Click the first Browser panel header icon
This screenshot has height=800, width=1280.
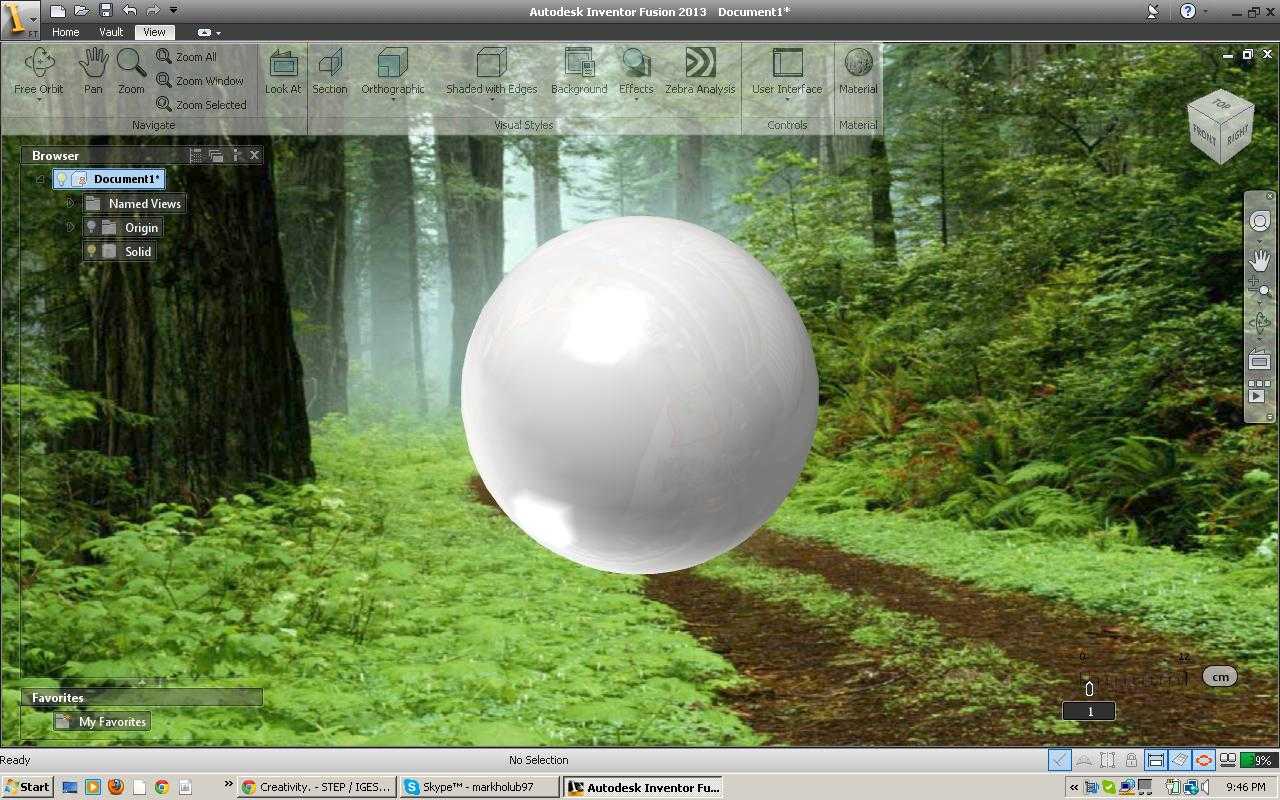[196, 155]
